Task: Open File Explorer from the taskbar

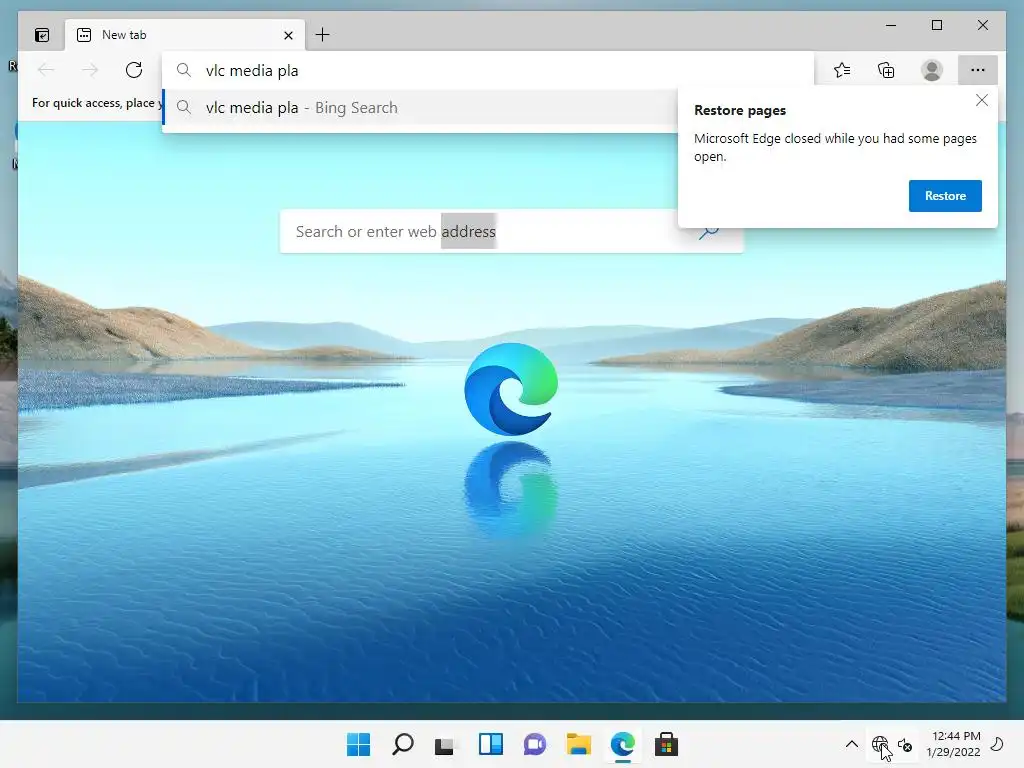Action: (579, 744)
